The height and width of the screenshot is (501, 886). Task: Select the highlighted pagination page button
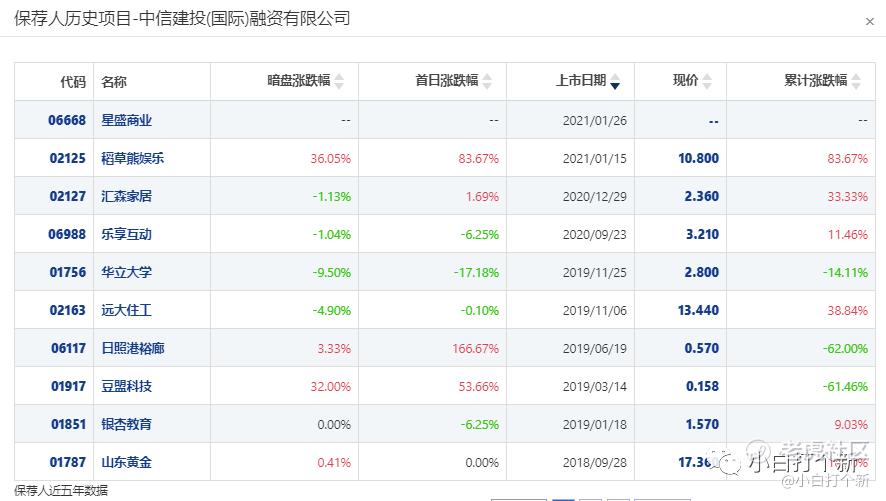coord(563,499)
